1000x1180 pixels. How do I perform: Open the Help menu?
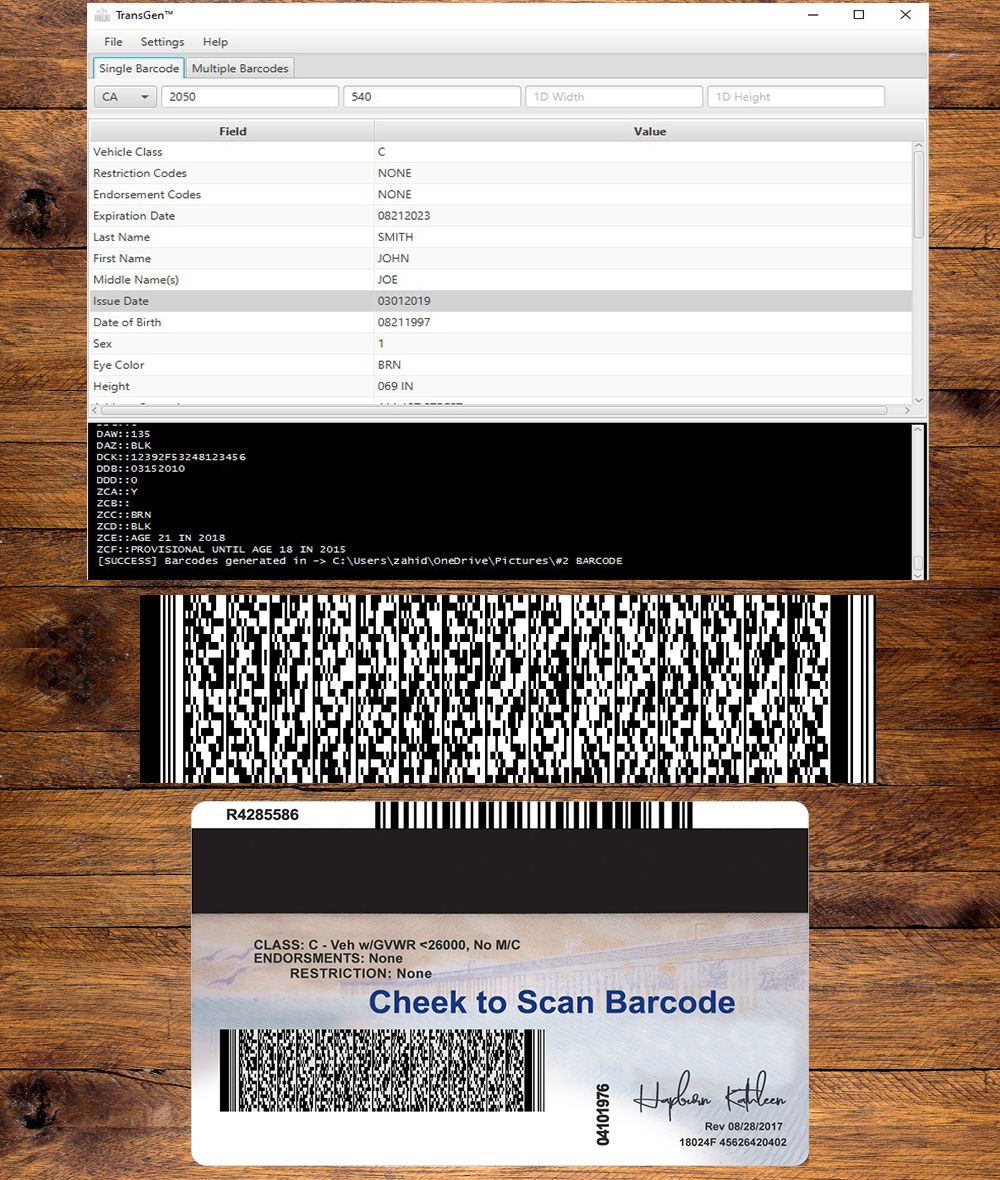215,42
